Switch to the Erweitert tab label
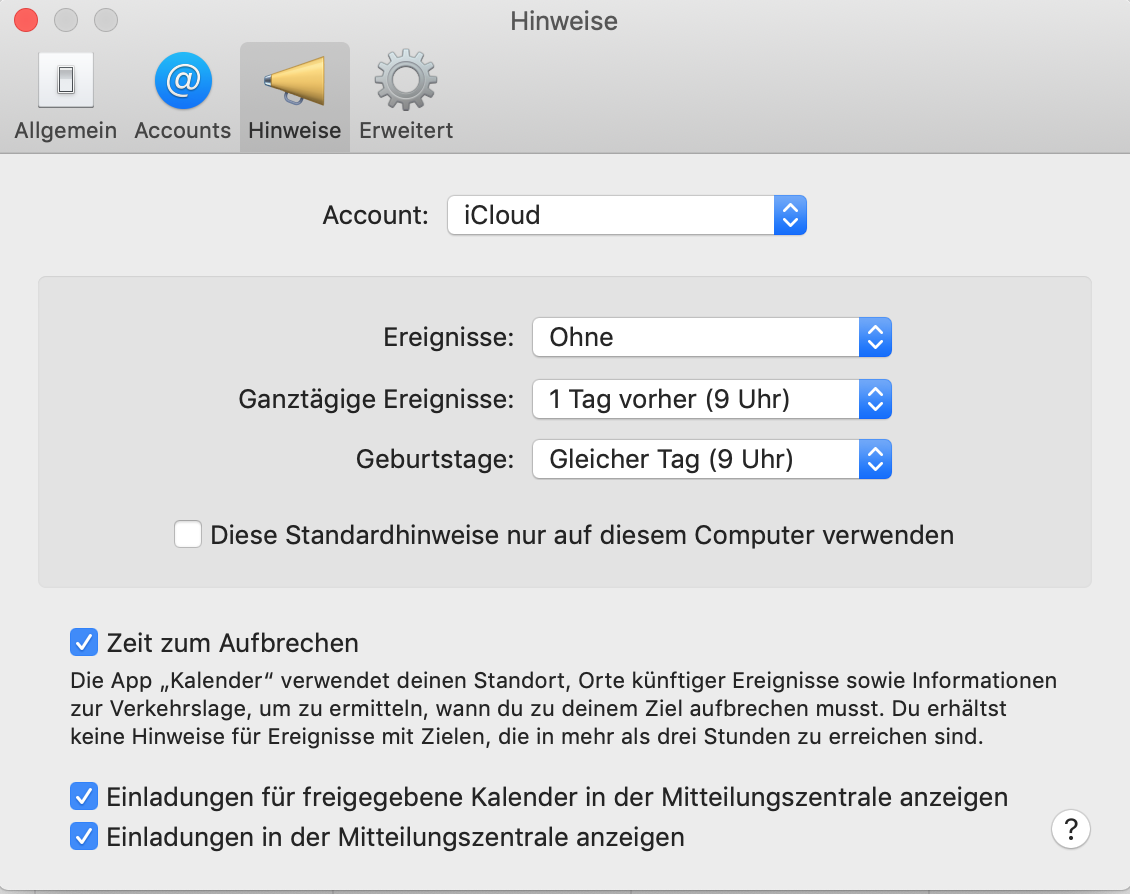This screenshot has width=1130, height=894. pos(406,131)
